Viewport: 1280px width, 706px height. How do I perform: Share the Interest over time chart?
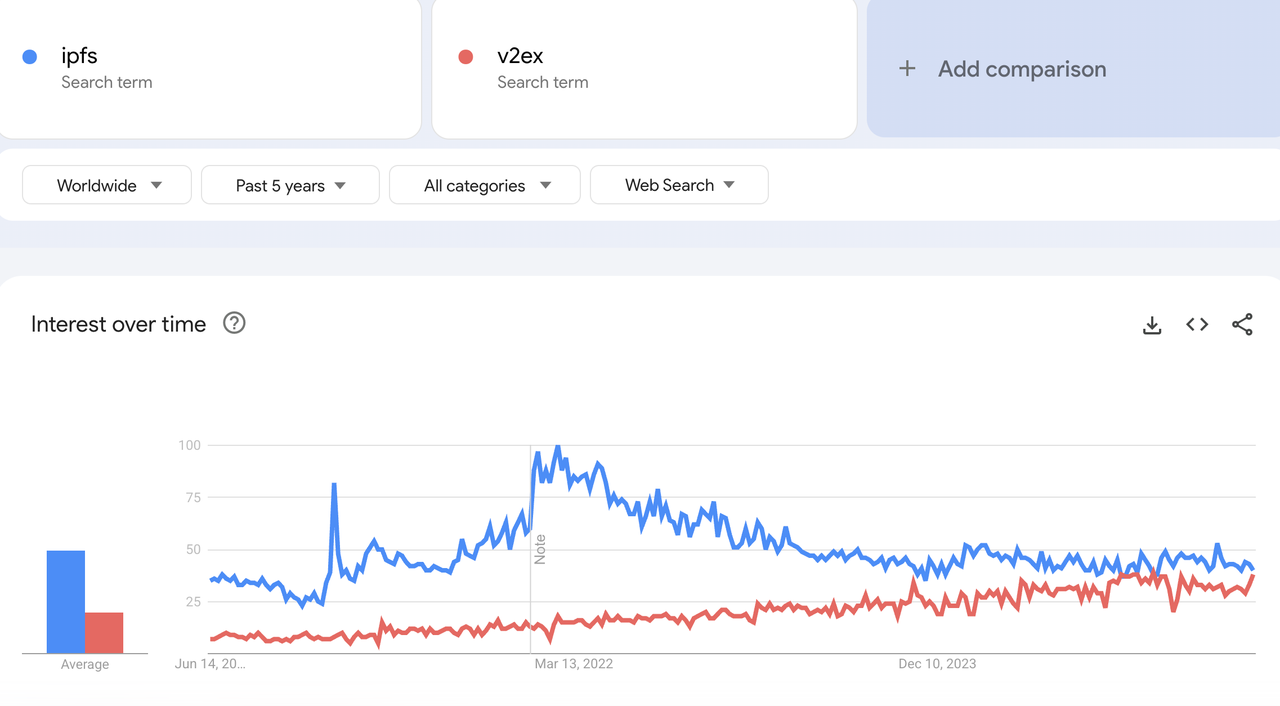pyautogui.click(x=1242, y=325)
